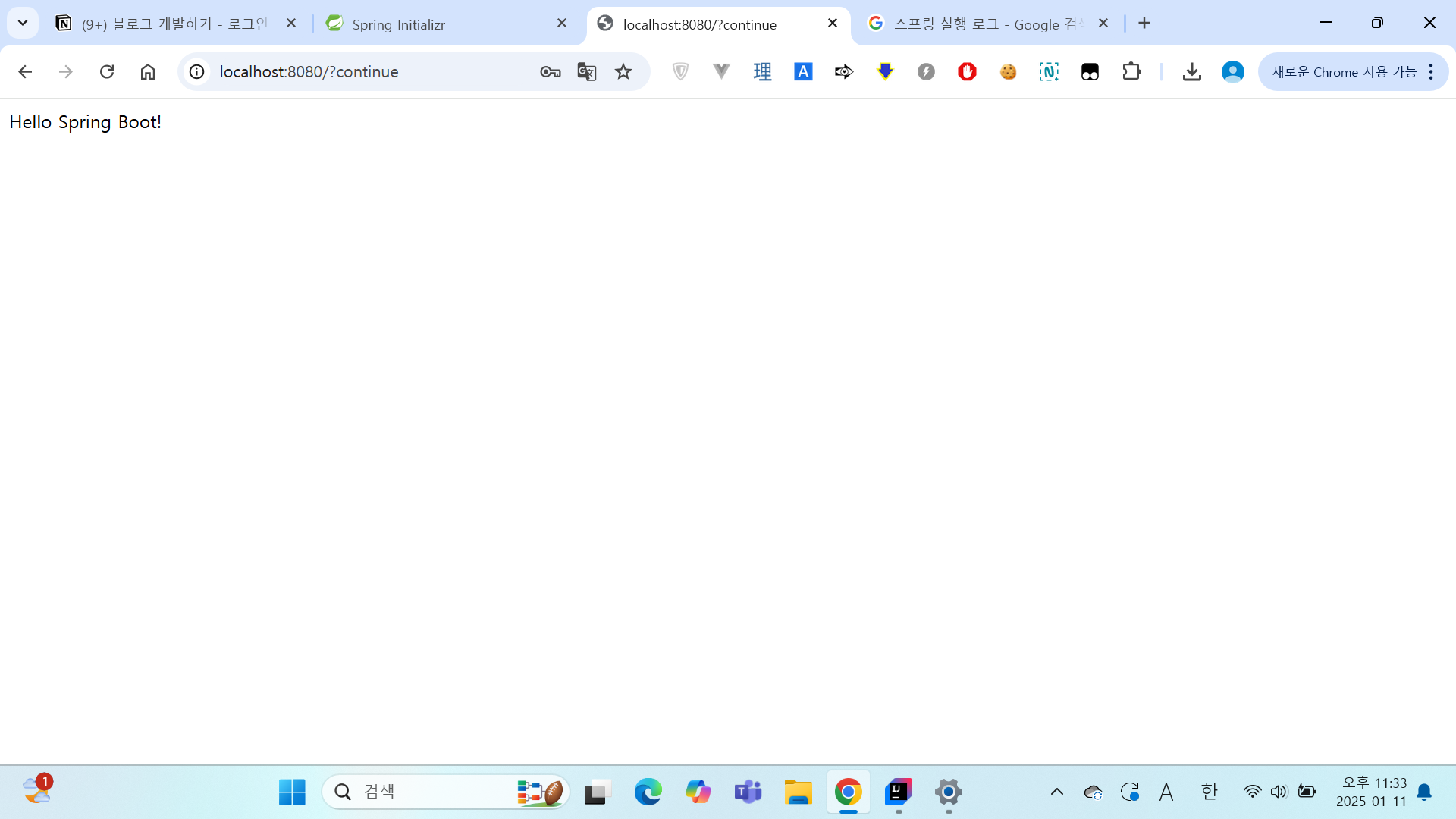This screenshot has width=1456, height=819.
Task: Click the red stop-hand adblock extension
Action: pos(967,71)
